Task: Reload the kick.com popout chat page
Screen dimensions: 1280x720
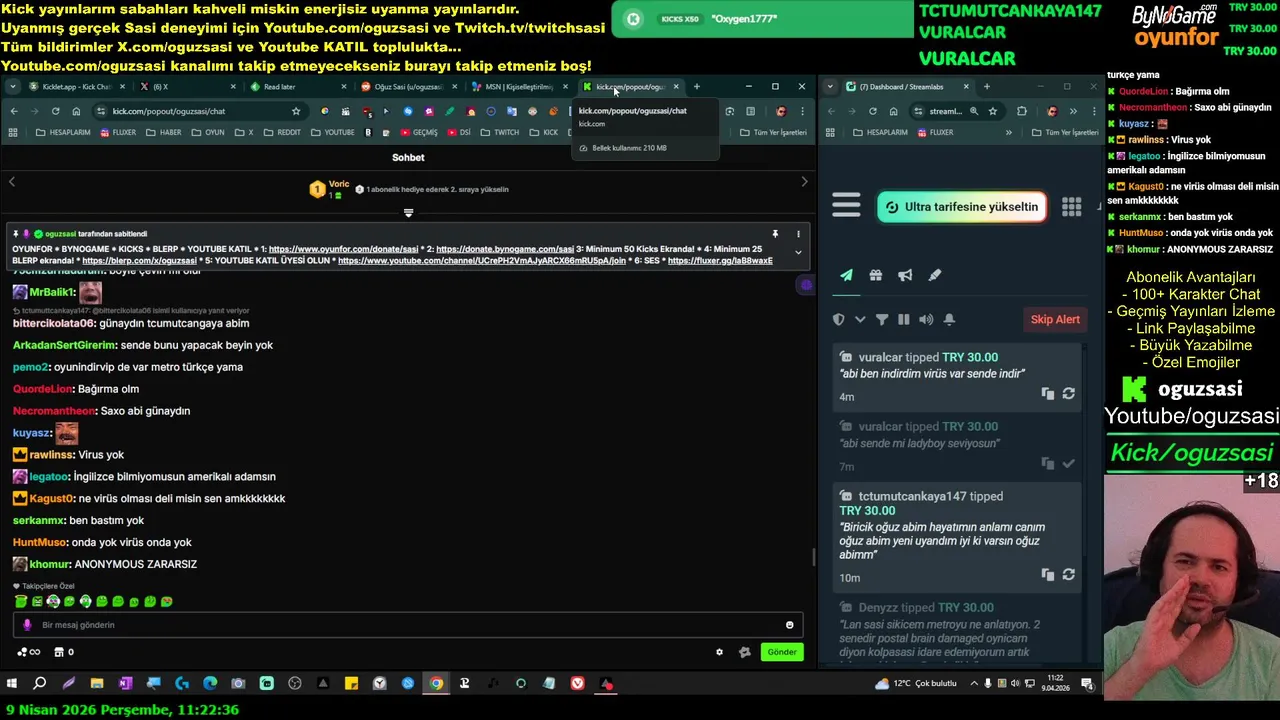Action: point(55,111)
